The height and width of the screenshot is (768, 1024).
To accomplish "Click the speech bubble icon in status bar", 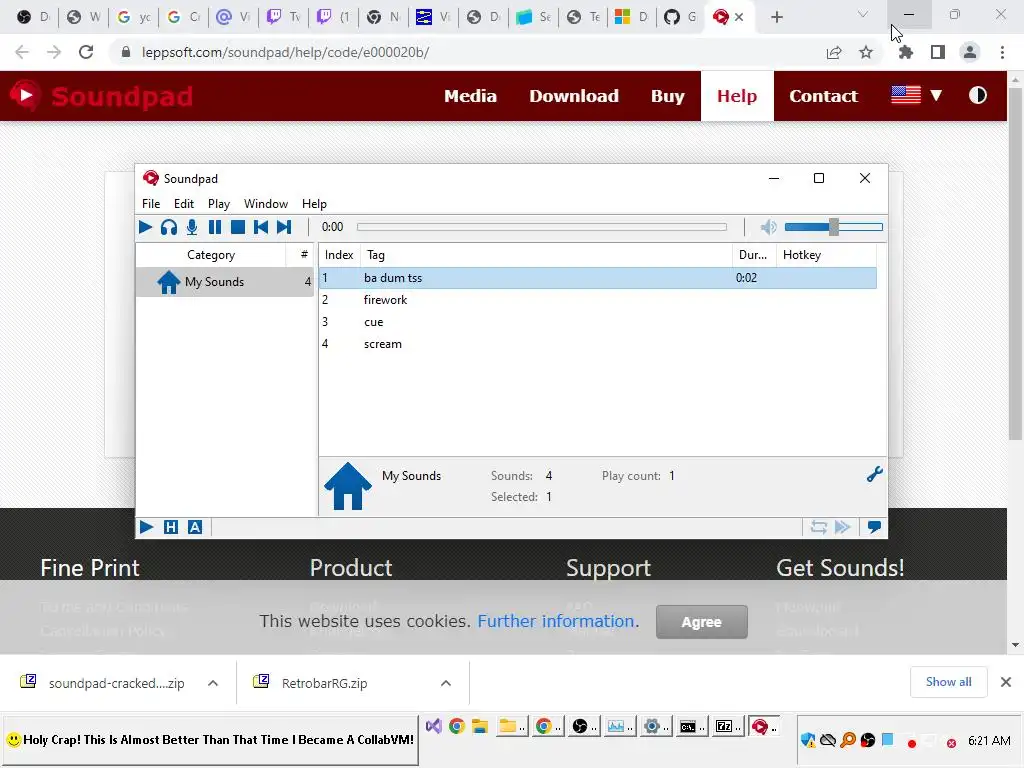I will click(x=874, y=527).
